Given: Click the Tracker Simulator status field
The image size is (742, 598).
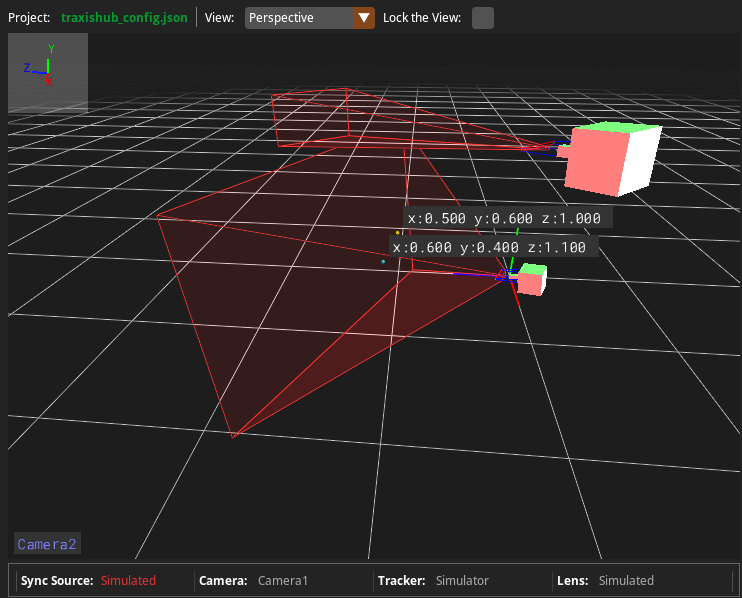Looking at the screenshot, I should (462, 580).
